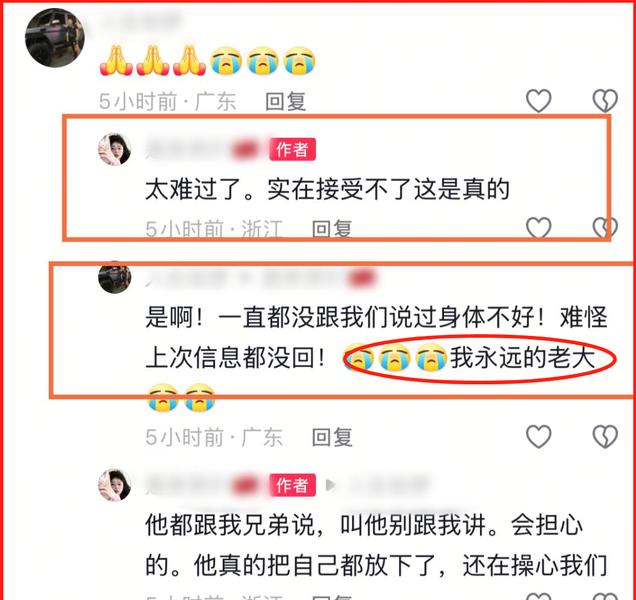Tap the 作者 badge on first author reply
Viewport: 636px width, 600px height.
coord(292,149)
